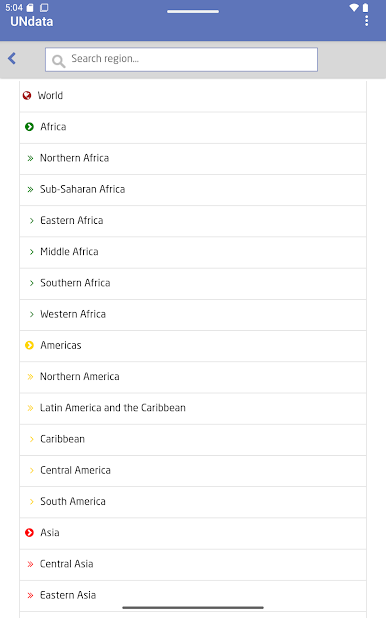Tap the top drag handle bar

(193, 11)
